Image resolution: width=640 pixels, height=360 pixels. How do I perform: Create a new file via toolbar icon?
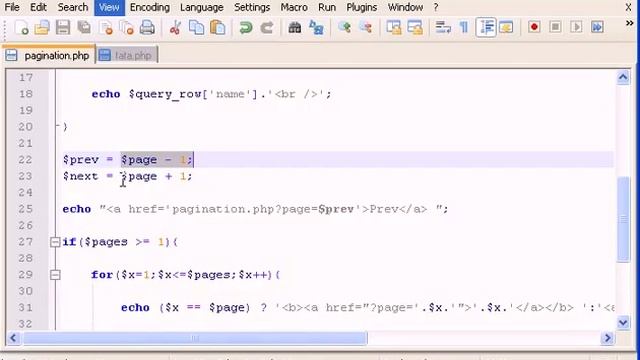pos(21,28)
